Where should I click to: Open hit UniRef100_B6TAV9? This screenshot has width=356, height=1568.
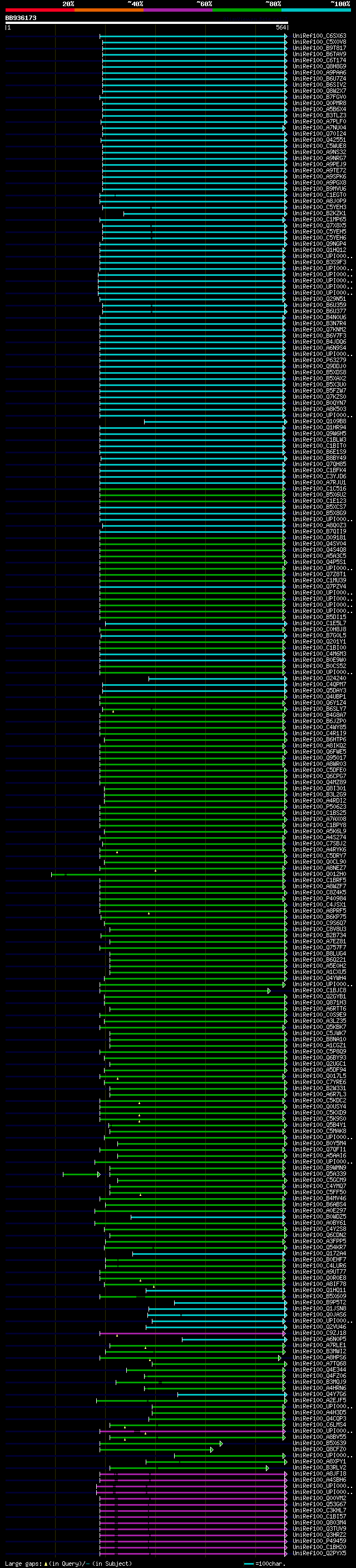coord(319,54)
